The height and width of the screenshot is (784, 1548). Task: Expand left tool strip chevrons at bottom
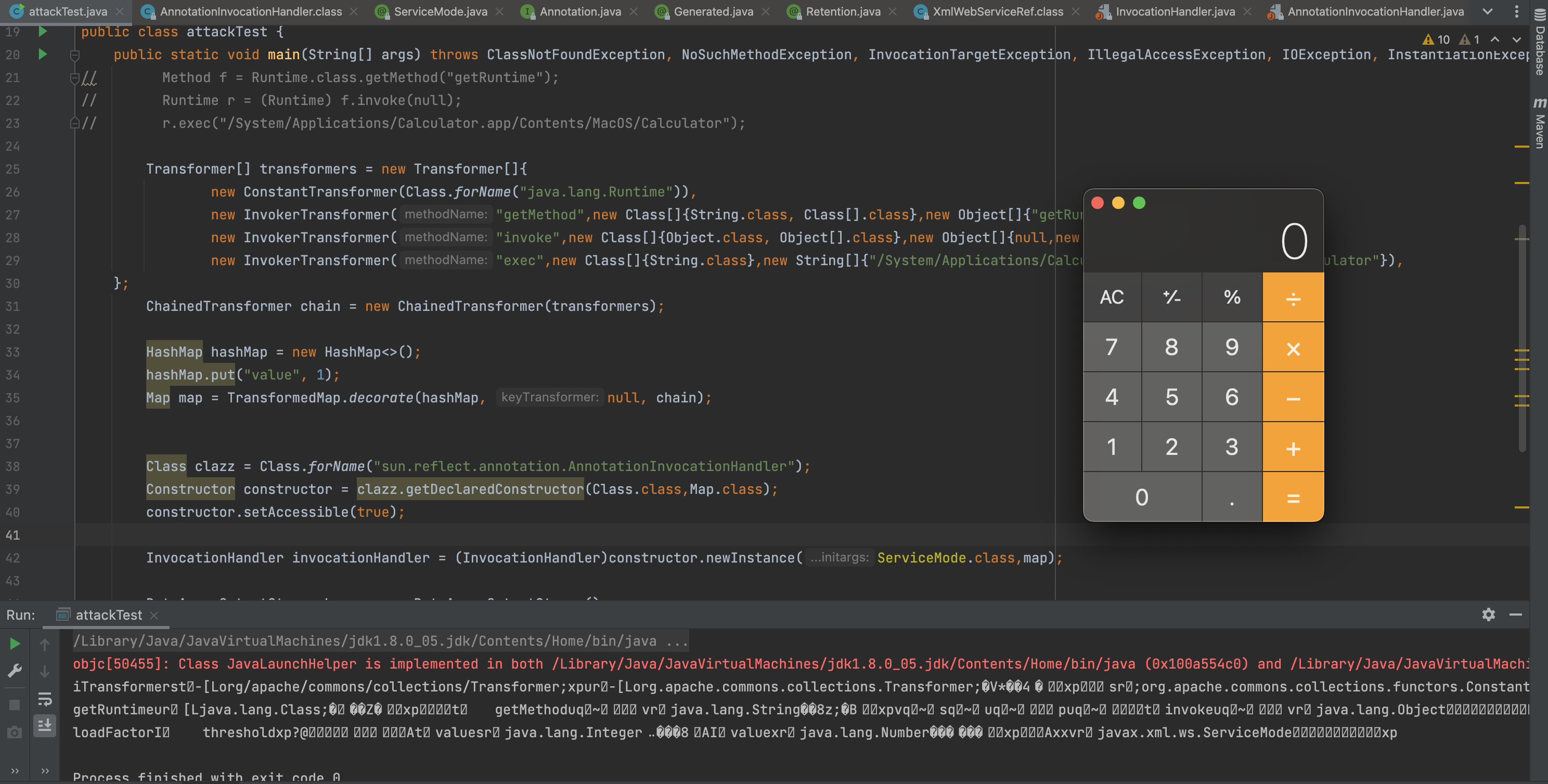(x=15, y=771)
